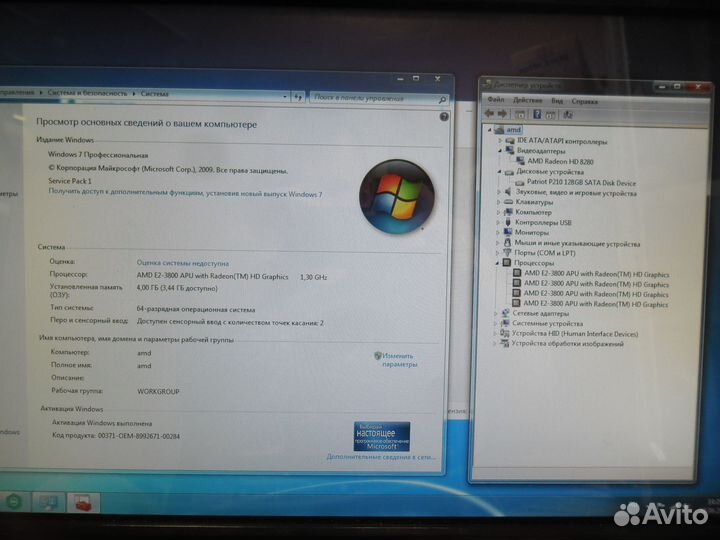The height and width of the screenshot is (540, 720).
Task: Select Patriot P210 128GB SATA Disk Device row
Action: pos(576,182)
